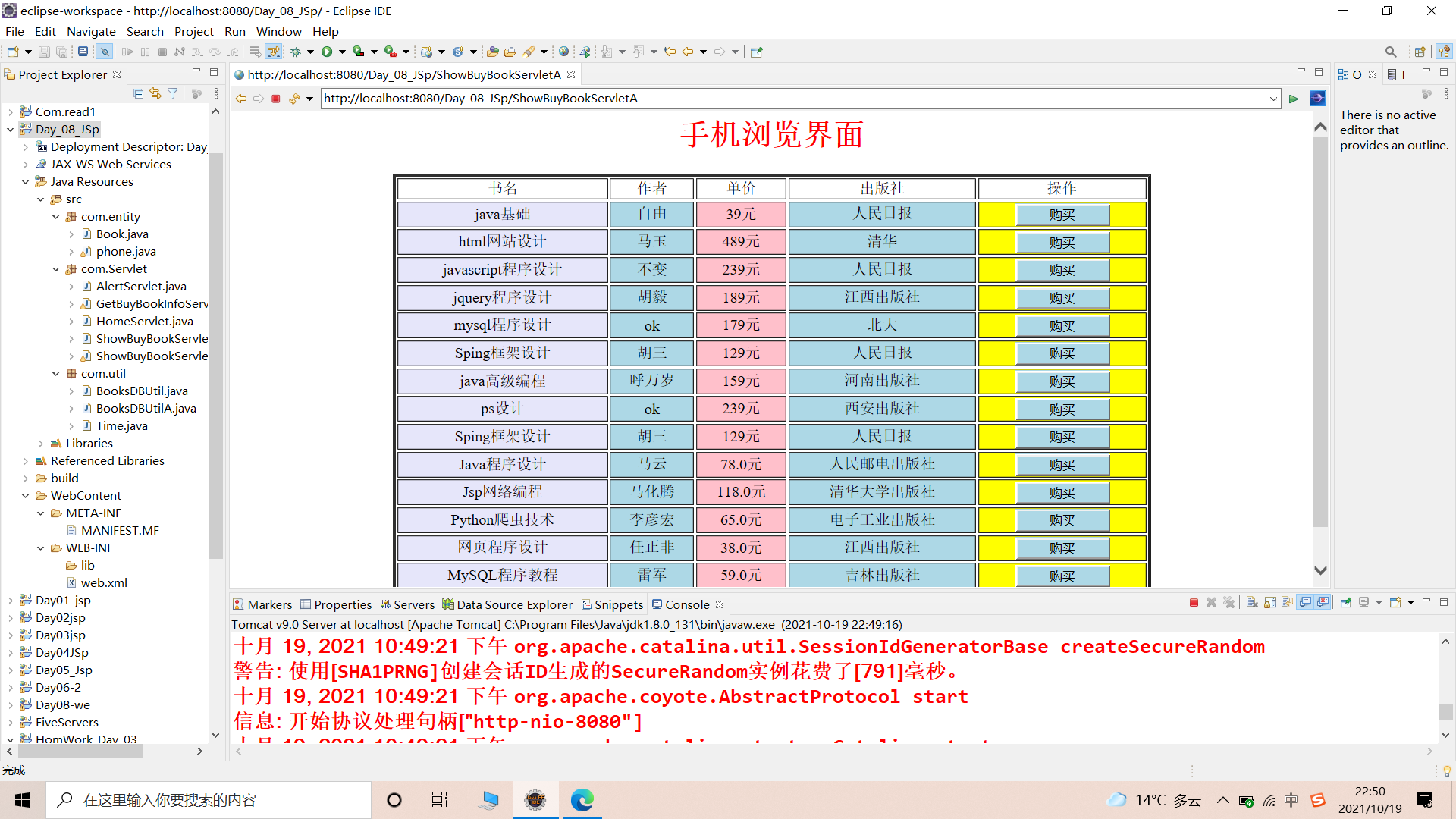The height and width of the screenshot is (819, 1456).
Task: Click inside the browser URL input field
Action: 682,98
